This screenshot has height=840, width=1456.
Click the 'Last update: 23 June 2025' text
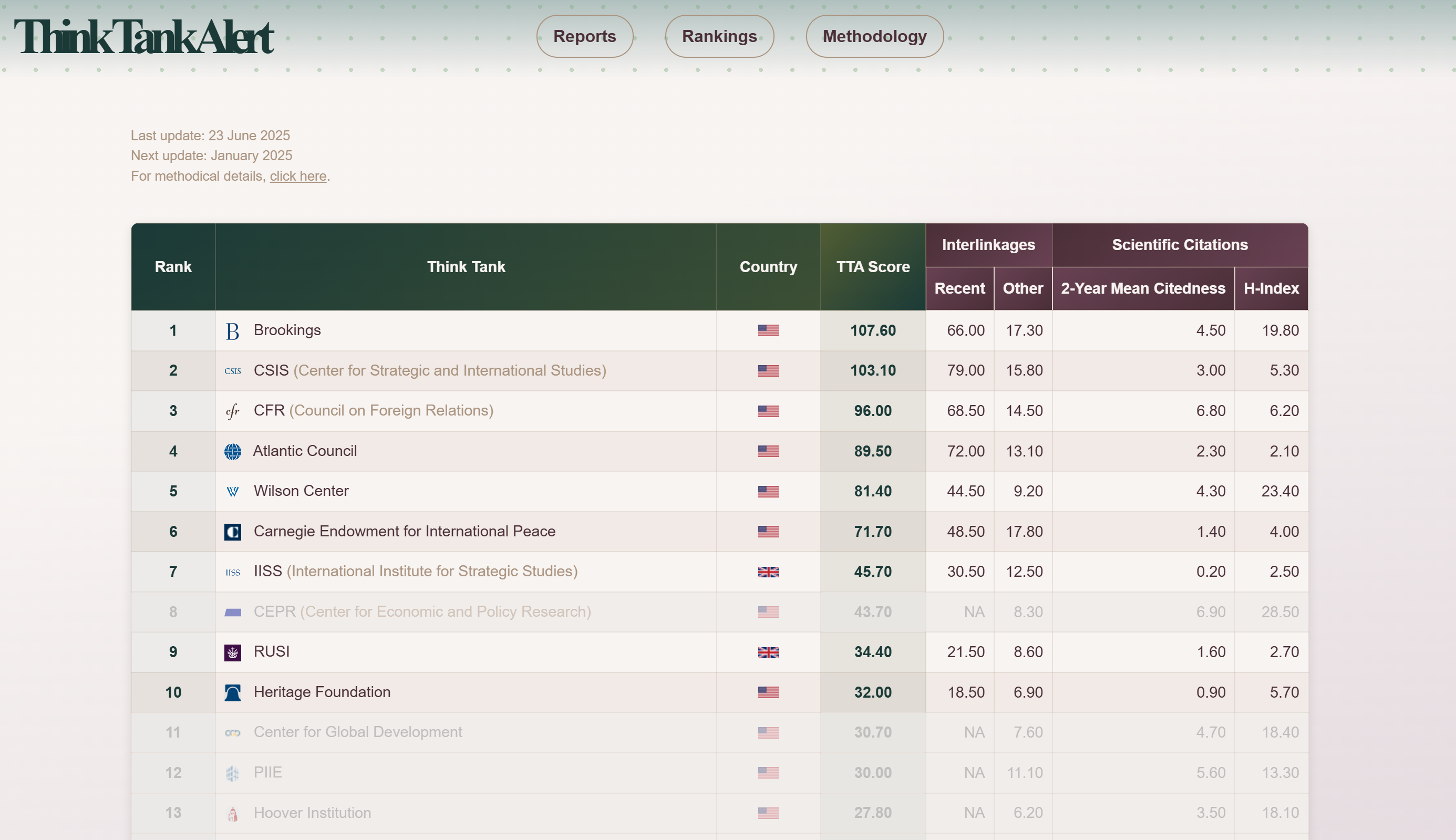pyautogui.click(x=210, y=136)
